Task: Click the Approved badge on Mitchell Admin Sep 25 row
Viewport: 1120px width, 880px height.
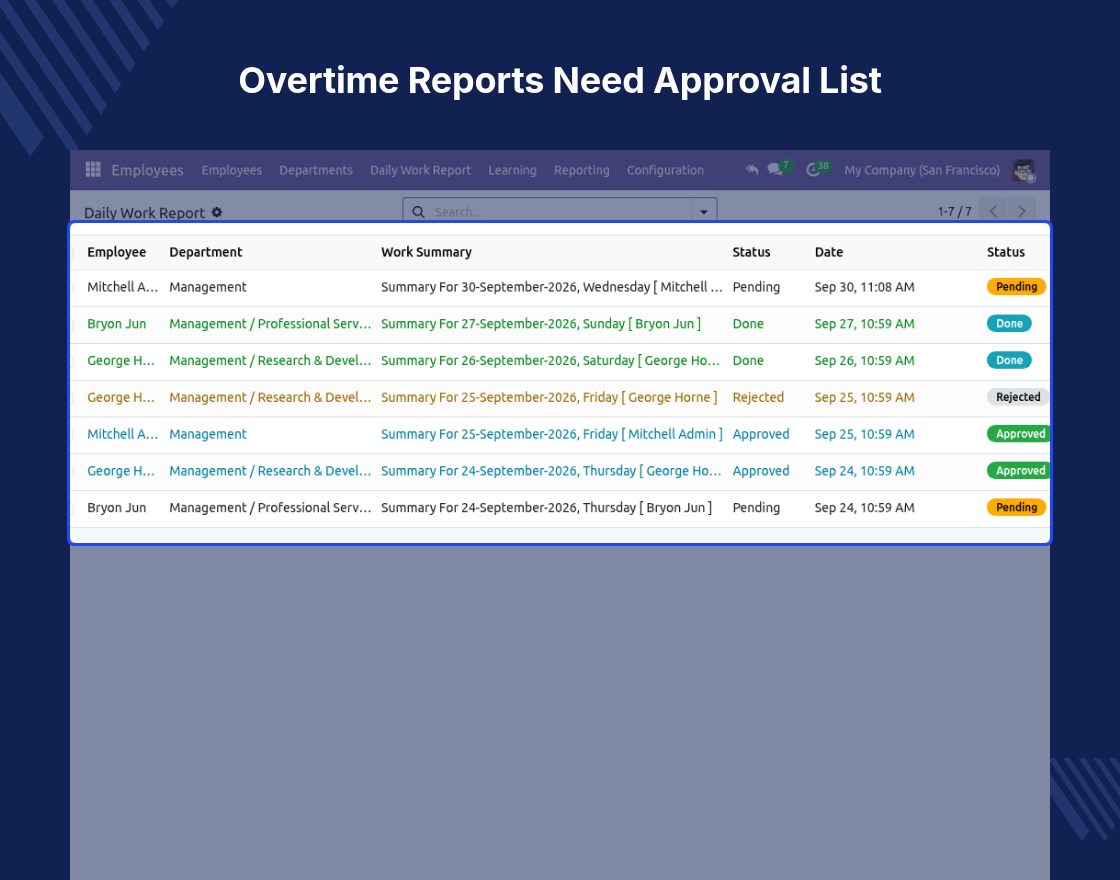Action: [x=1019, y=434]
